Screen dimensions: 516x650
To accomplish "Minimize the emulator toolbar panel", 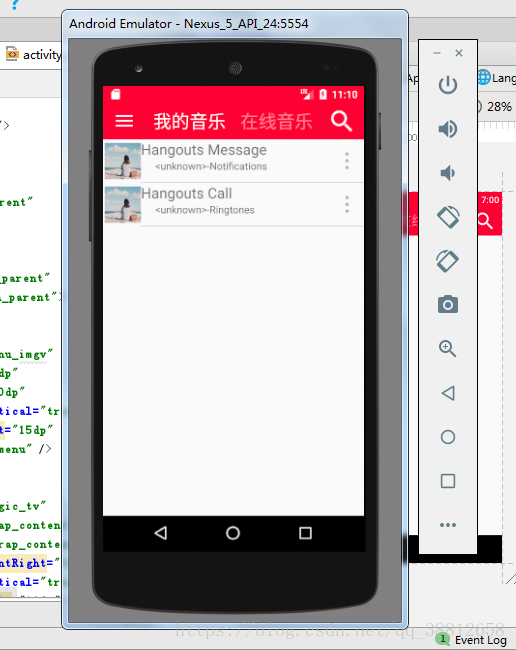I will click(x=437, y=53).
